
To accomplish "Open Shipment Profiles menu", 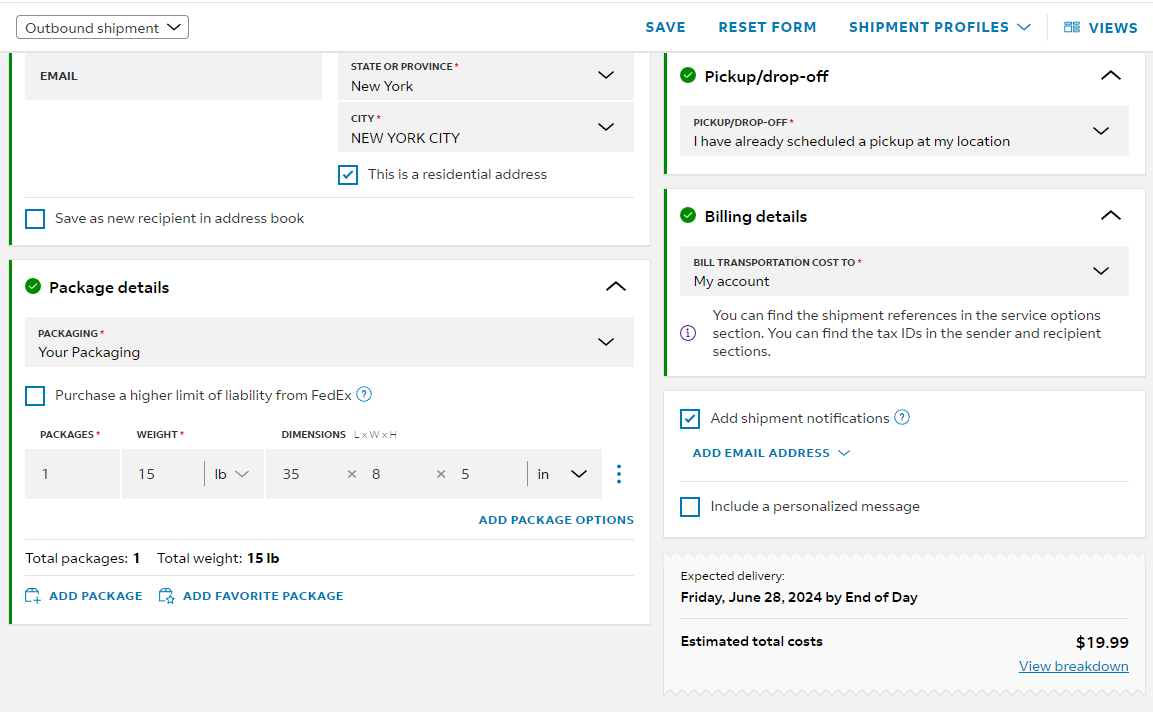I will 940,27.
